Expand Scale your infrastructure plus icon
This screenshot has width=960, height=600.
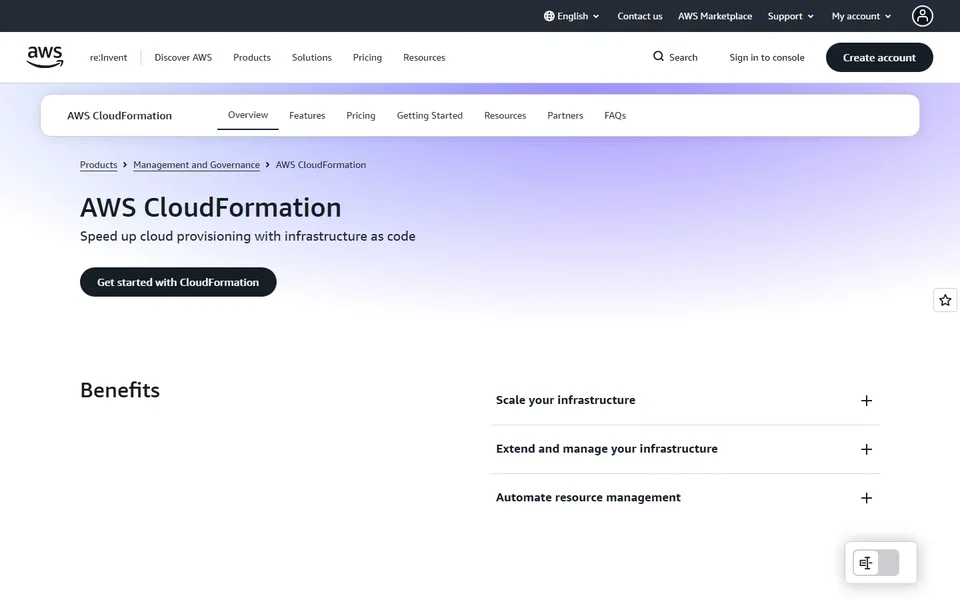(866, 400)
